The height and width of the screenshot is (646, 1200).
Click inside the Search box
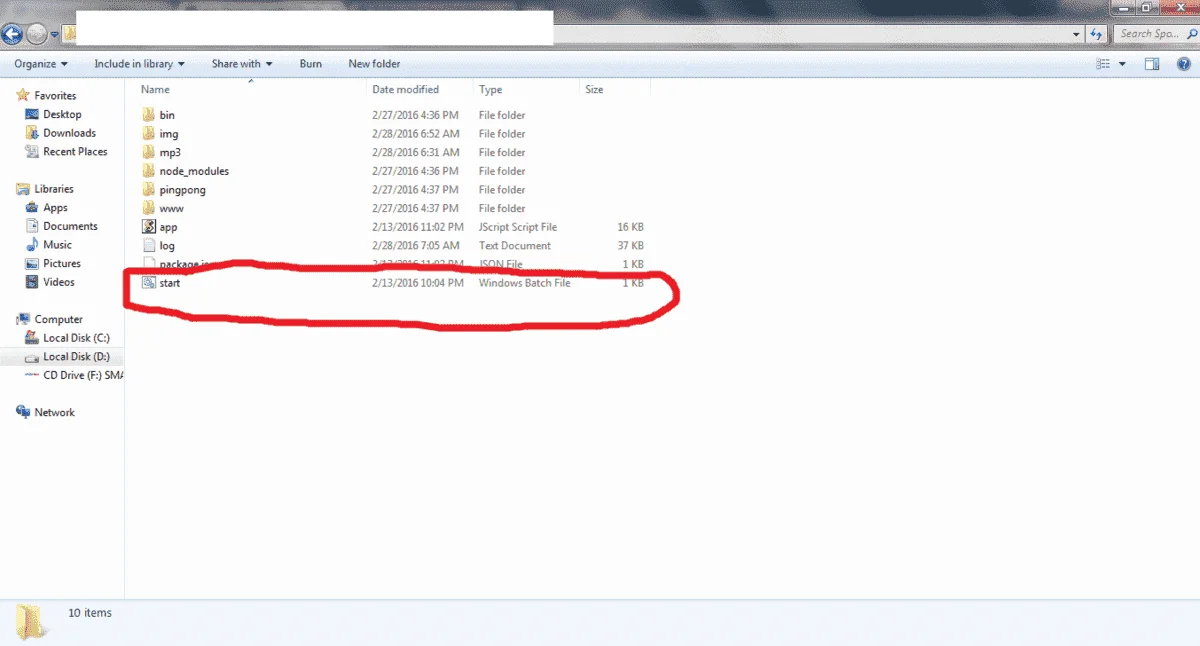(x=1157, y=34)
